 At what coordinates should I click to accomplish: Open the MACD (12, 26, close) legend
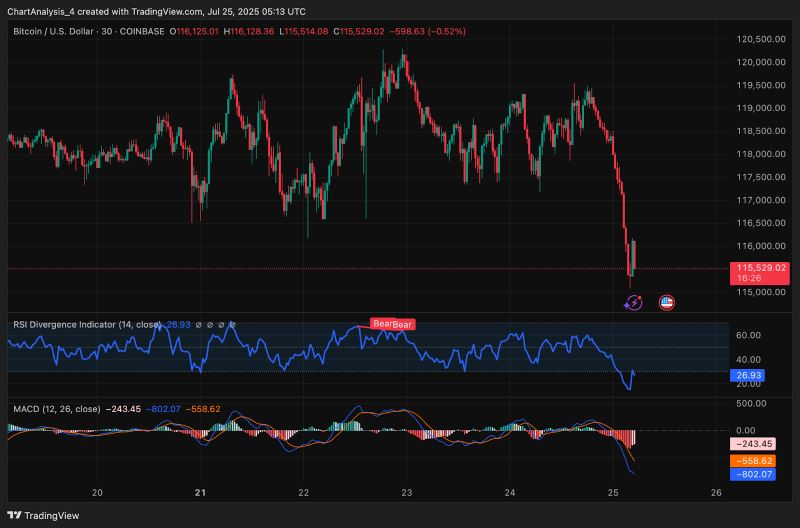click(x=56, y=410)
